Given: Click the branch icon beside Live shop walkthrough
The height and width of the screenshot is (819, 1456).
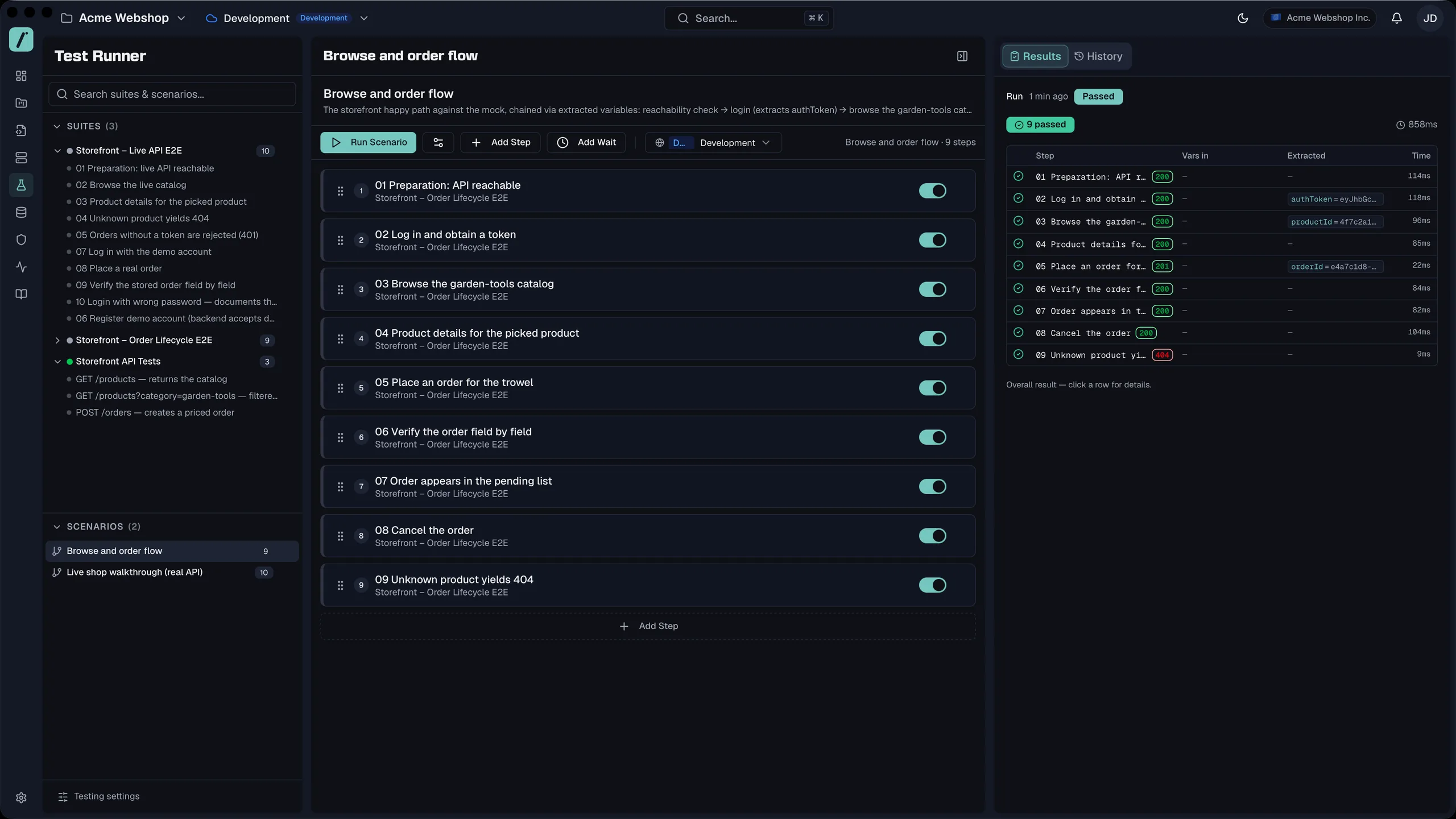Looking at the screenshot, I should click(57, 572).
